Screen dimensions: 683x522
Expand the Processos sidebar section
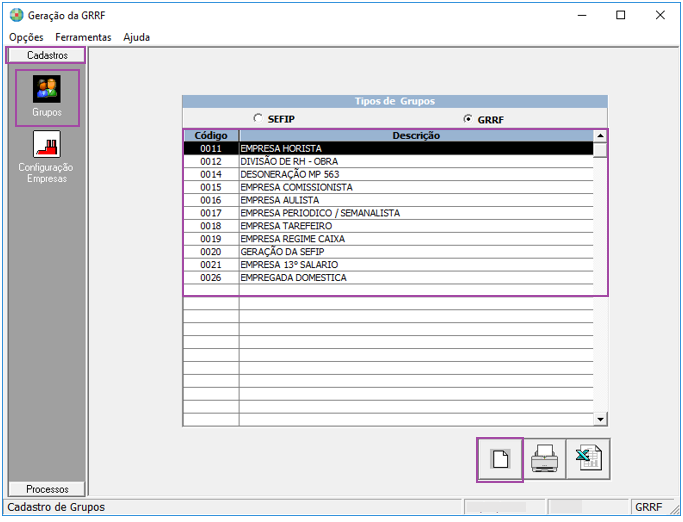46,489
